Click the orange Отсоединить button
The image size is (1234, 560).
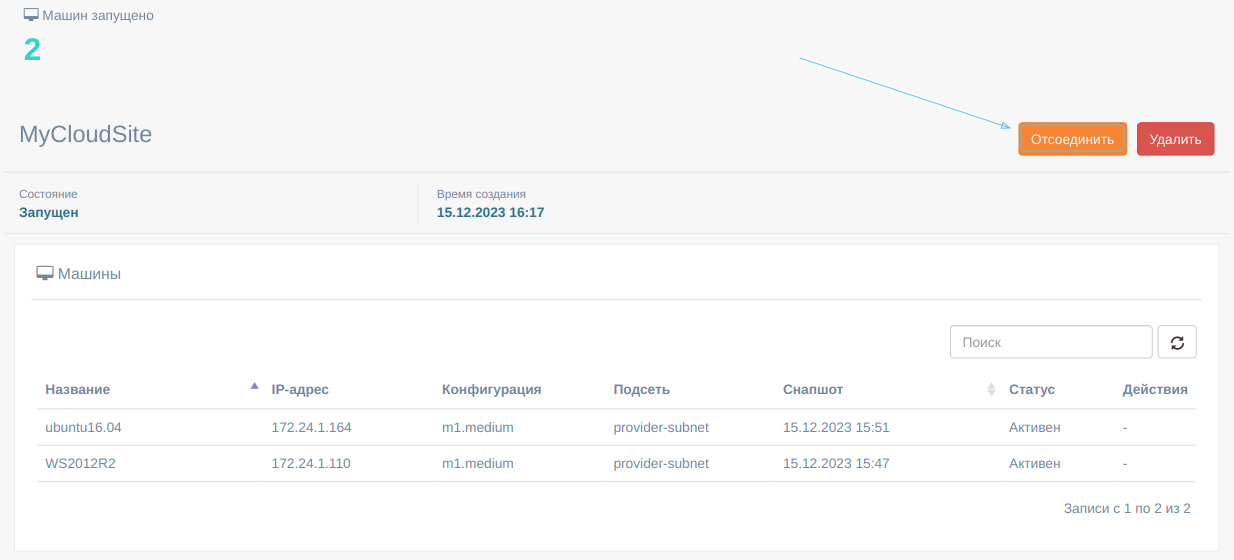tap(1072, 139)
